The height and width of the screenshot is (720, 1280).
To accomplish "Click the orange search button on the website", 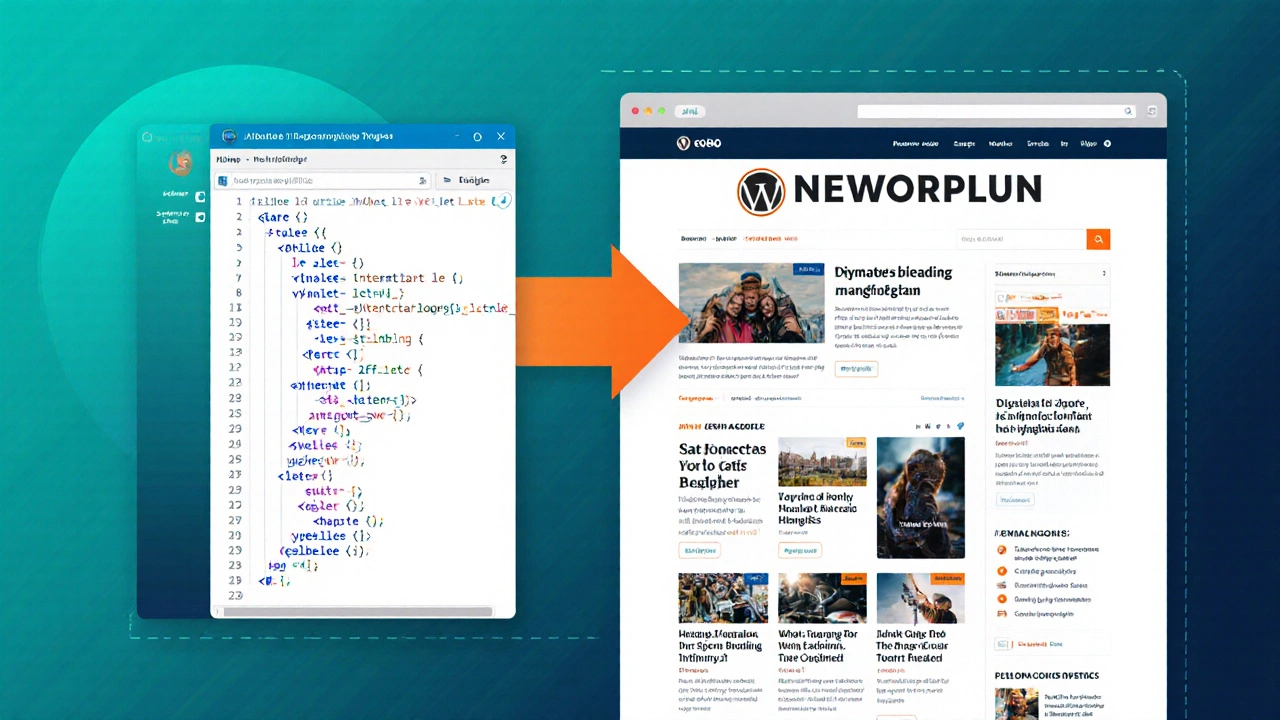I will [1098, 239].
